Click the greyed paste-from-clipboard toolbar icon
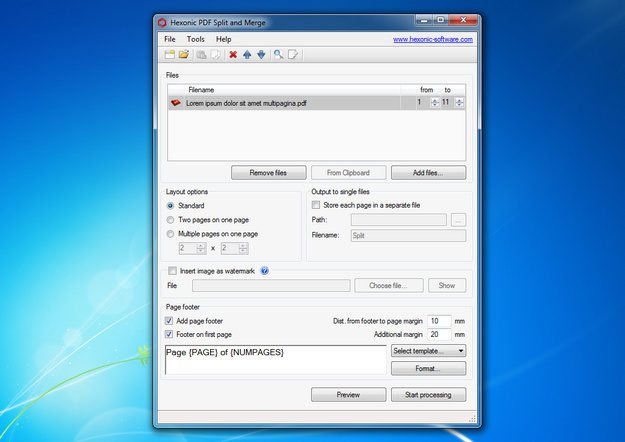Screen dimensions: 625x442 point(201,55)
